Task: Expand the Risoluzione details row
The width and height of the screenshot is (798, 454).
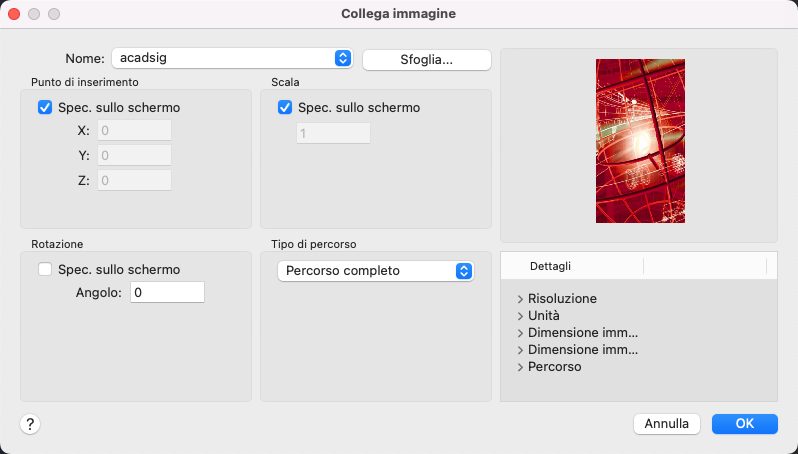Action: point(521,299)
